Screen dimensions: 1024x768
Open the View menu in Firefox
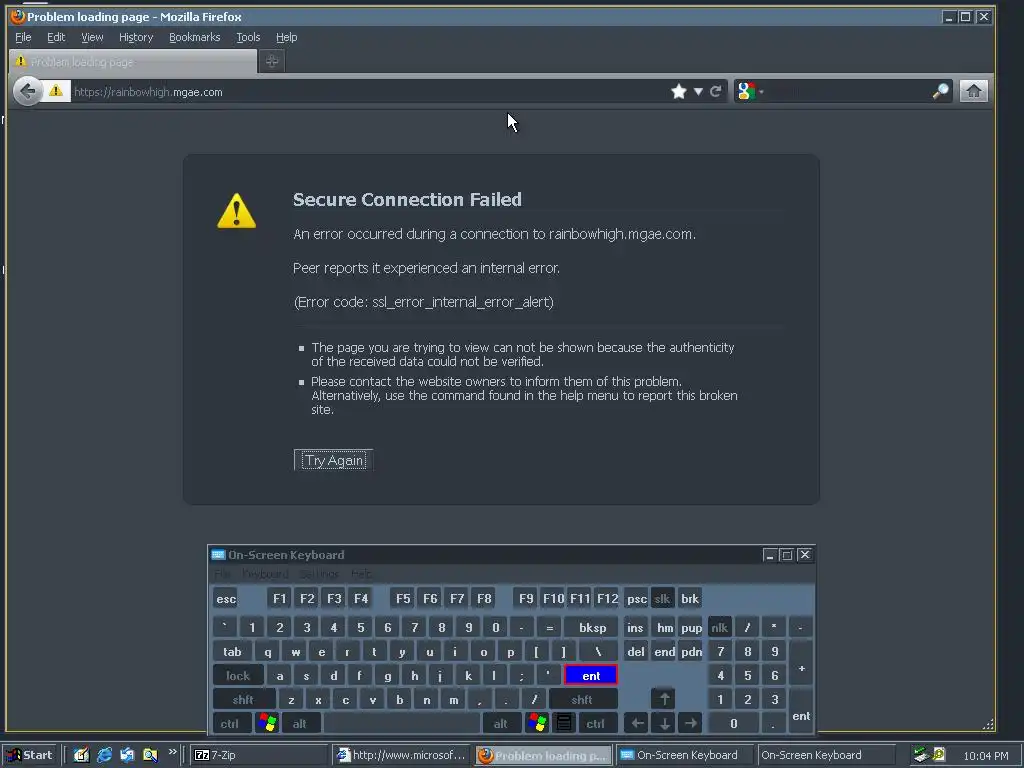click(x=92, y=37)
